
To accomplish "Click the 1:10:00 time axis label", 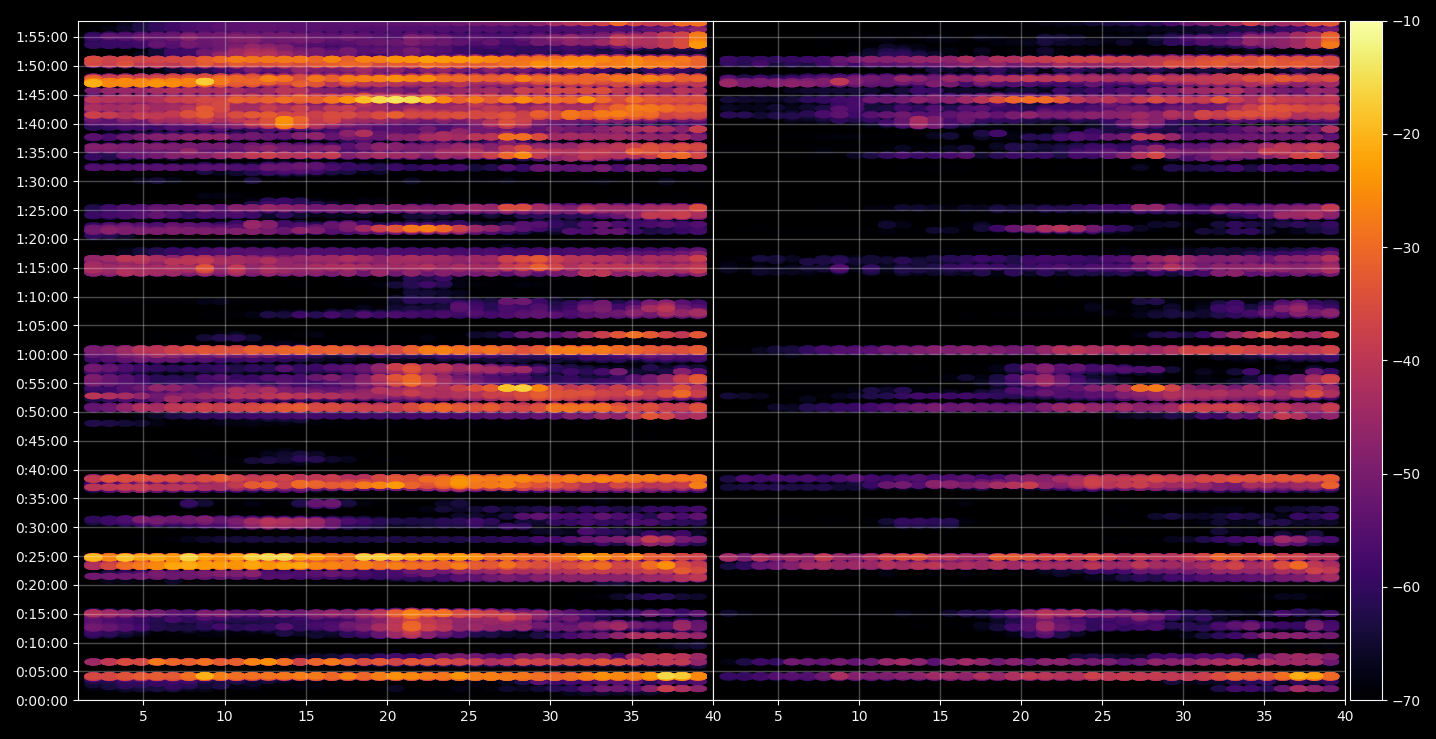I will [x=41, y=297].
